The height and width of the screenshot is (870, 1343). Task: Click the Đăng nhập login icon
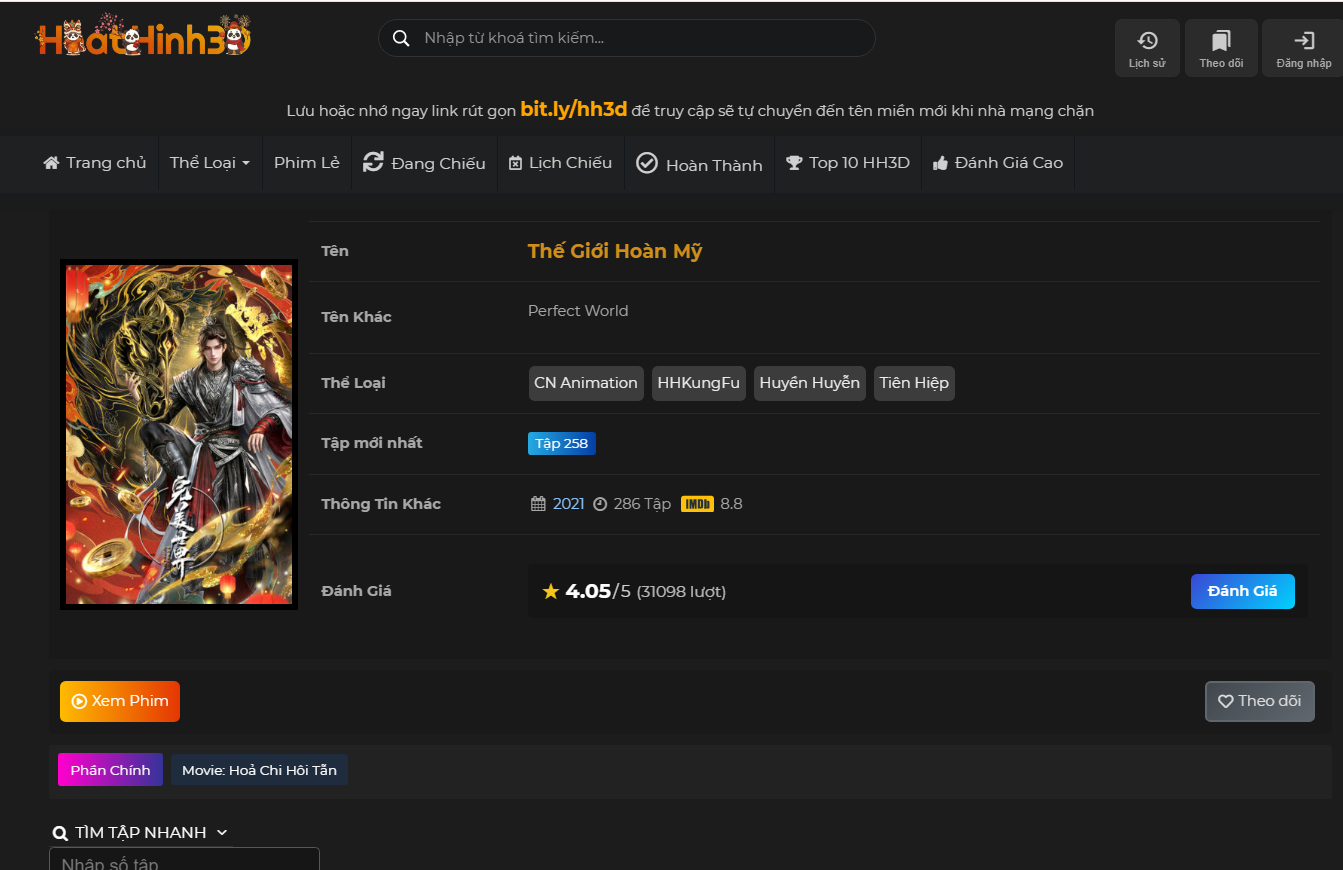coord(1303,48)
